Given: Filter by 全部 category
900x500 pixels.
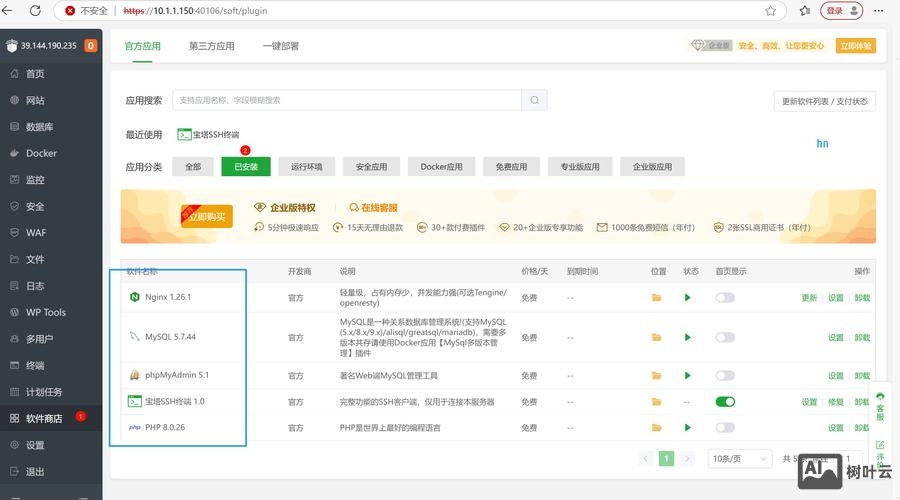Looking at the screenshot, I should (x=193, y=166).
